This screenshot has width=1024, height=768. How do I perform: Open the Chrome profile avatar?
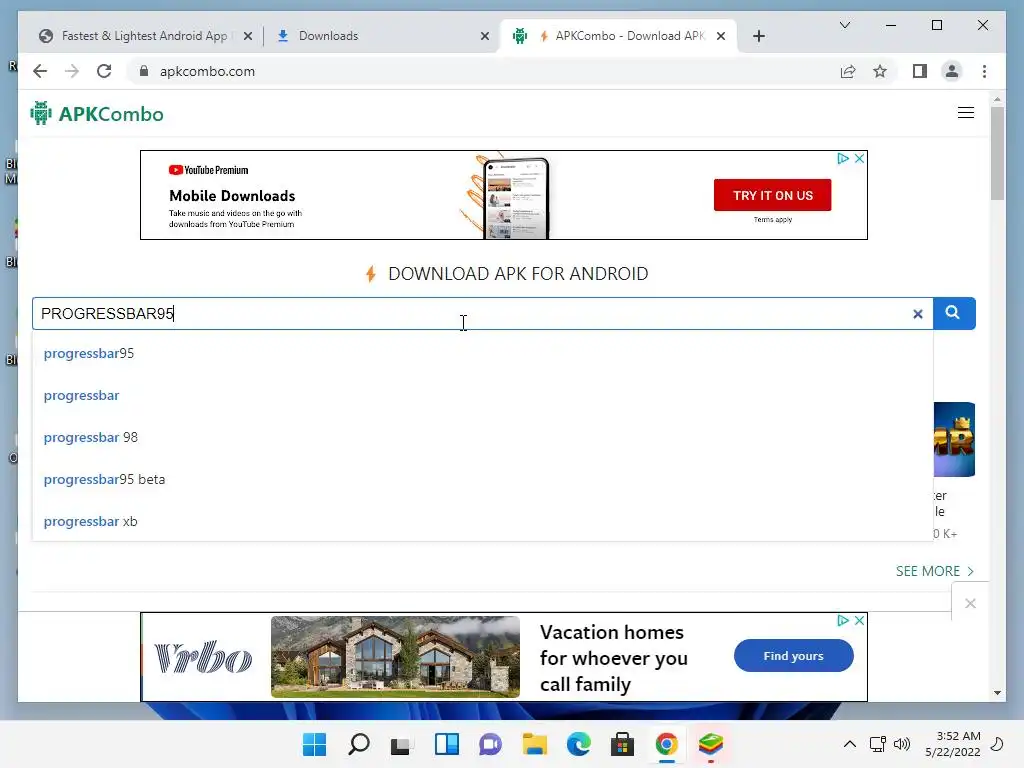[x=952, y=71]
